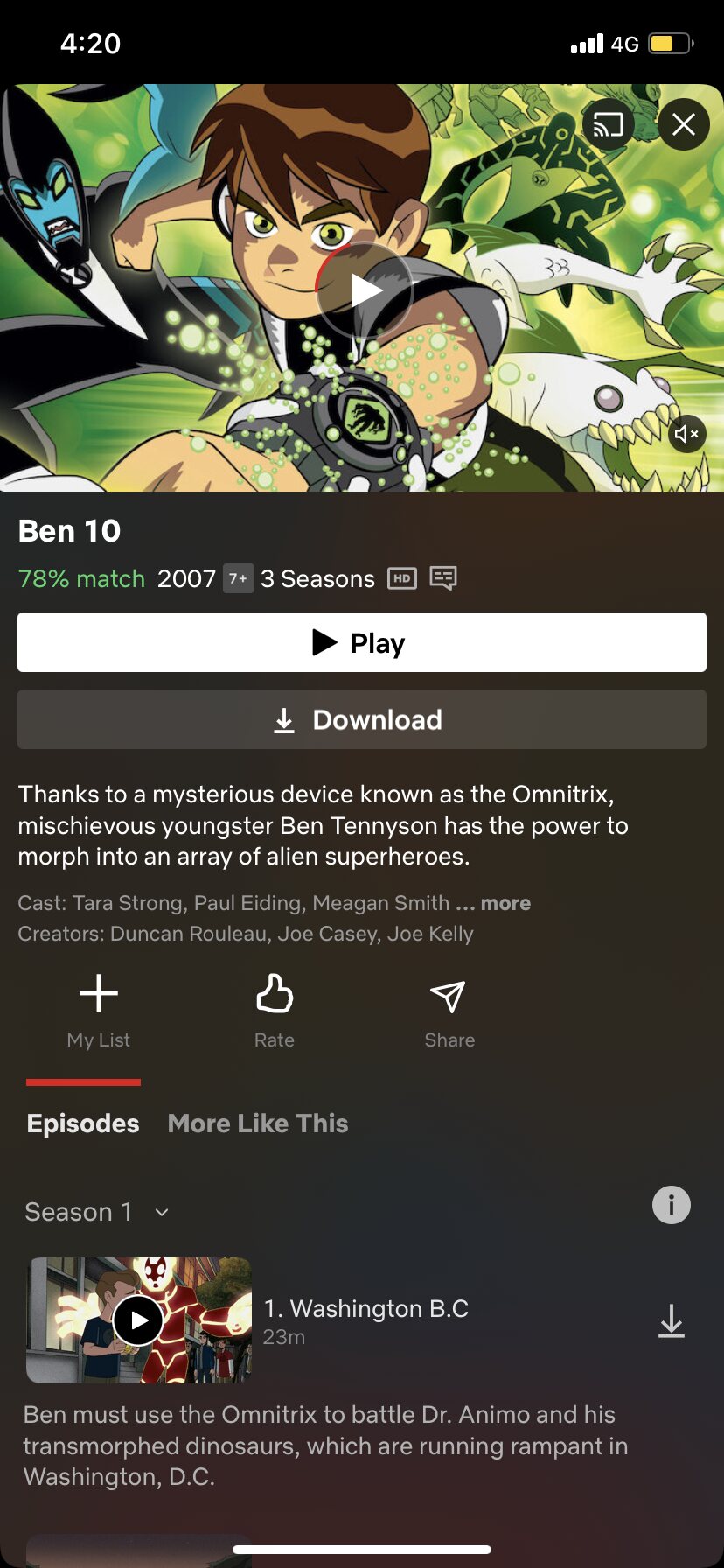Download Ben 10 with the Download button

[362, 719]
